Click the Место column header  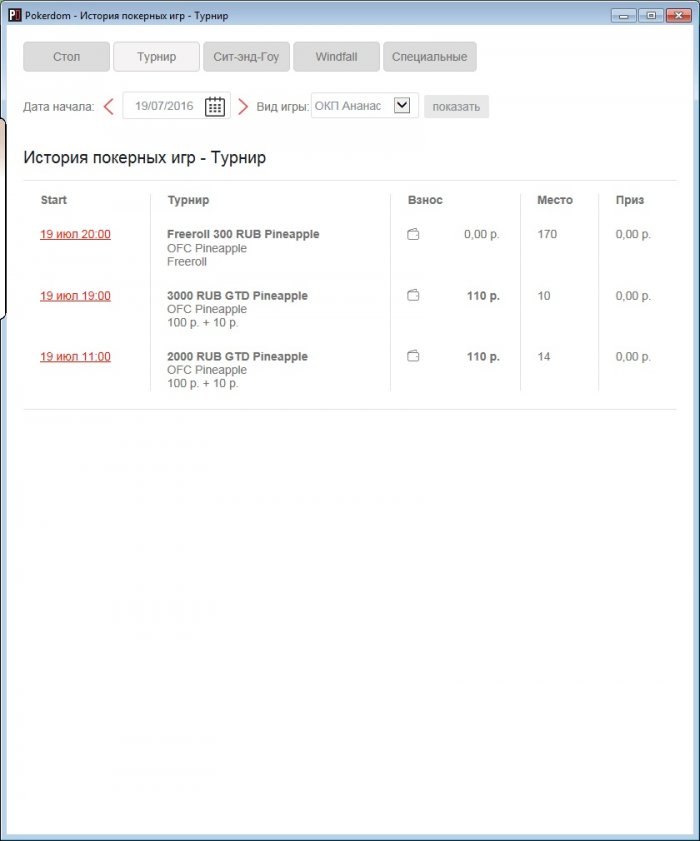(555, 200)
